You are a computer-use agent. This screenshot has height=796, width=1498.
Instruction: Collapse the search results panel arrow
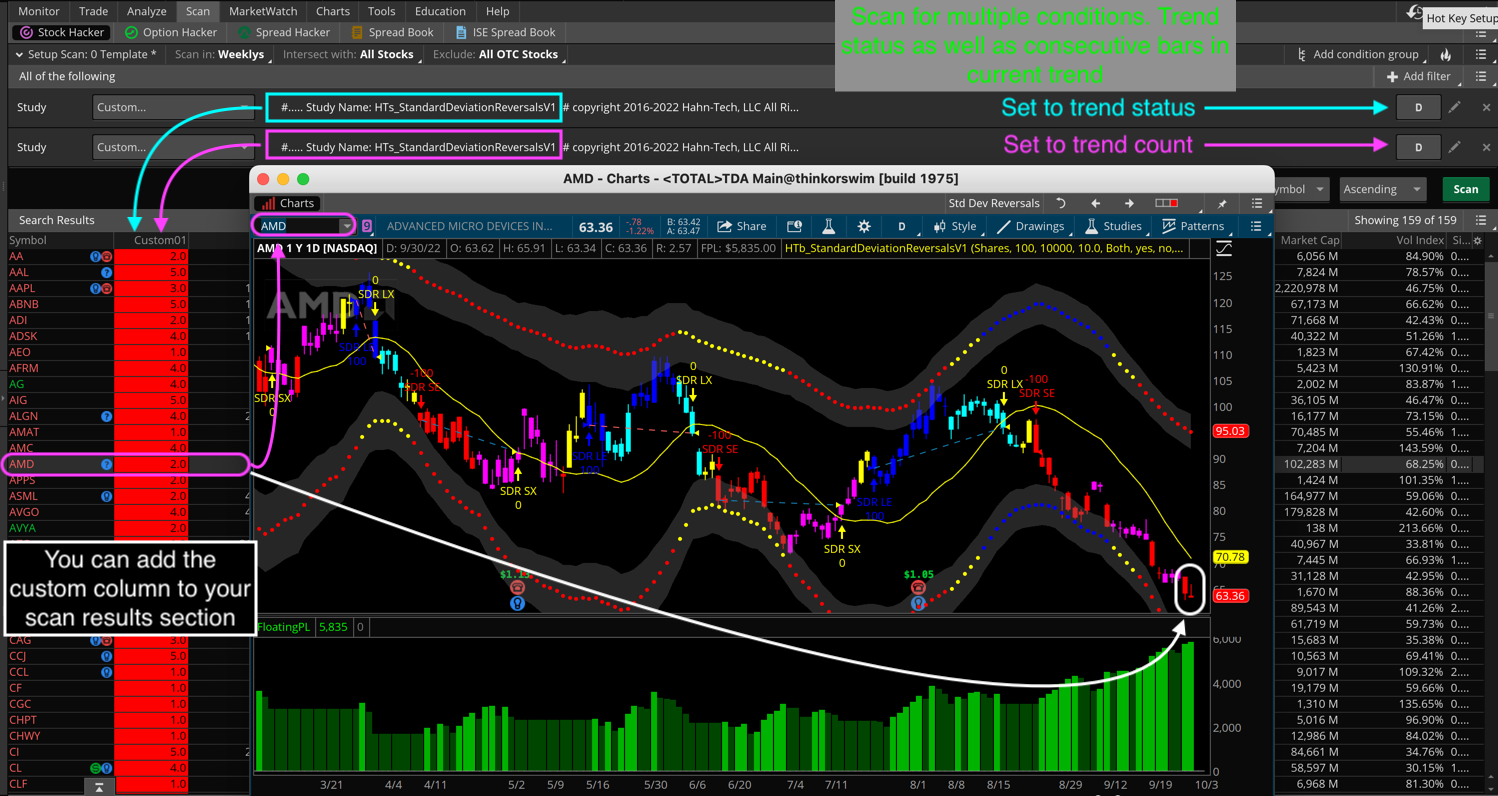click(x=99, y=788)
